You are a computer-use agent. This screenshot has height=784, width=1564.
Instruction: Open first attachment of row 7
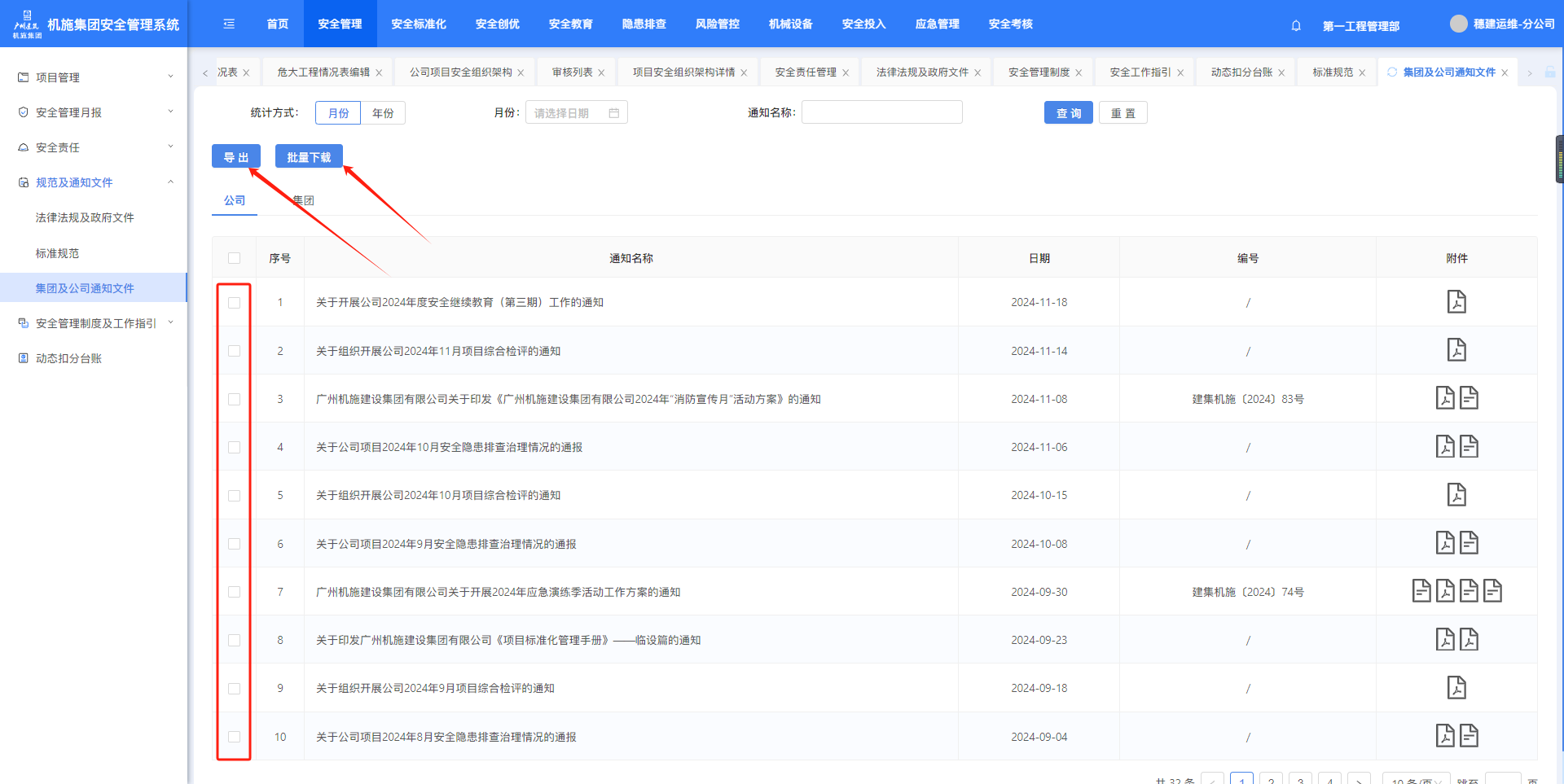[x=1421, y=591]
